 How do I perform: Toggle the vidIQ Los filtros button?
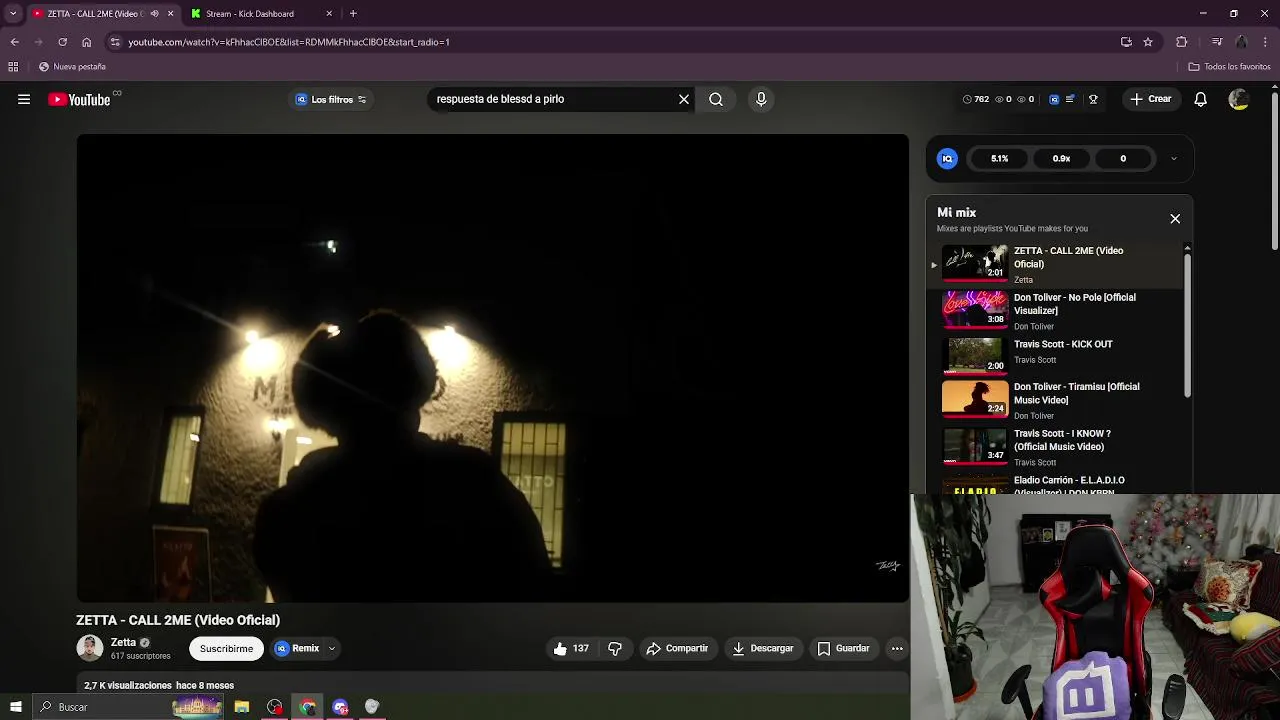[331, 99]
